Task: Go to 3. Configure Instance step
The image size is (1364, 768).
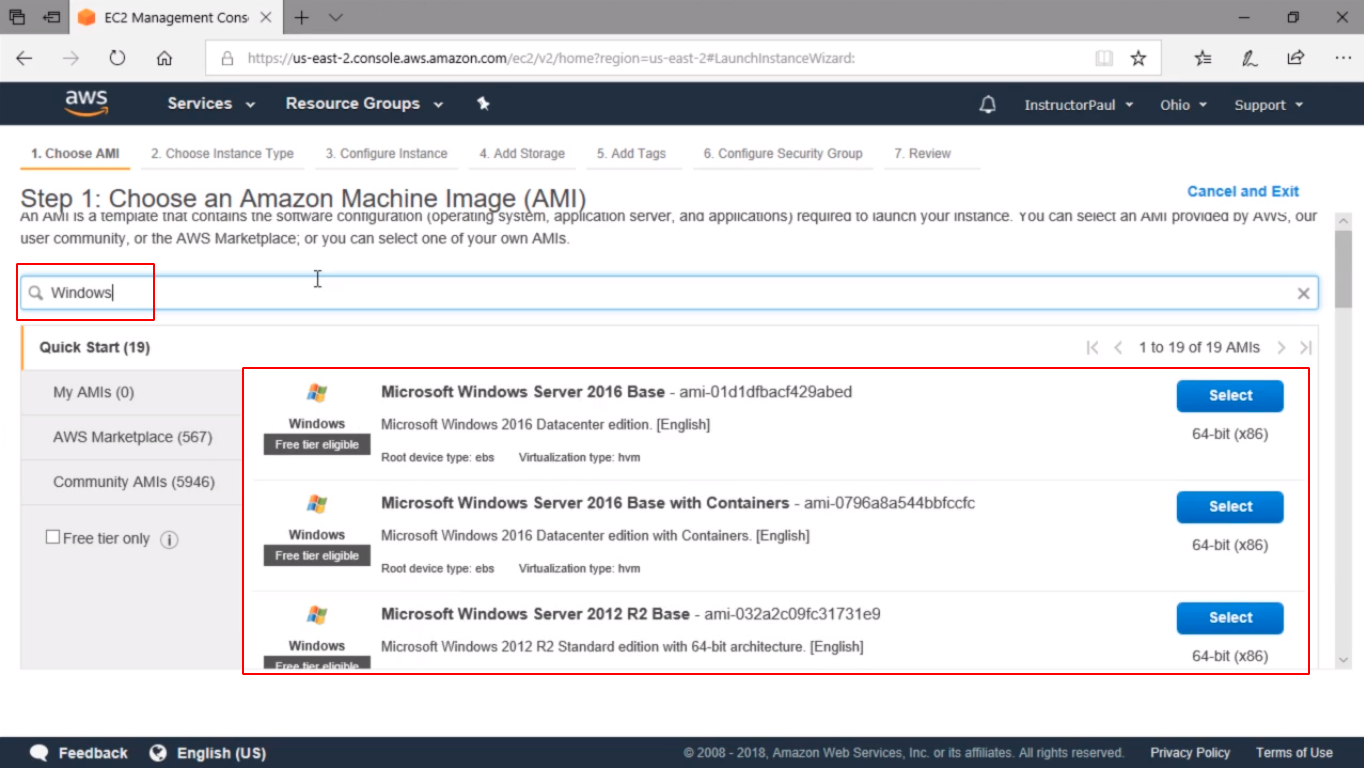Action: (x=386, y=154)
